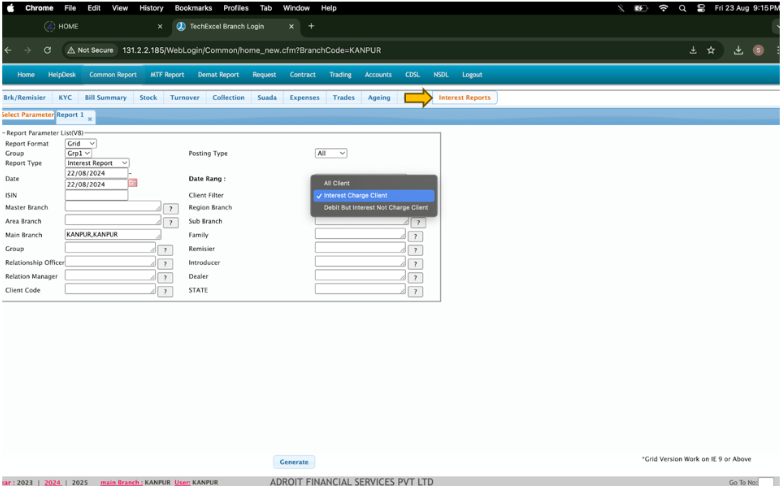This screenshot has height=491, width=783.
Task: Click into the ISIN input field
Action: click(96, 195)
